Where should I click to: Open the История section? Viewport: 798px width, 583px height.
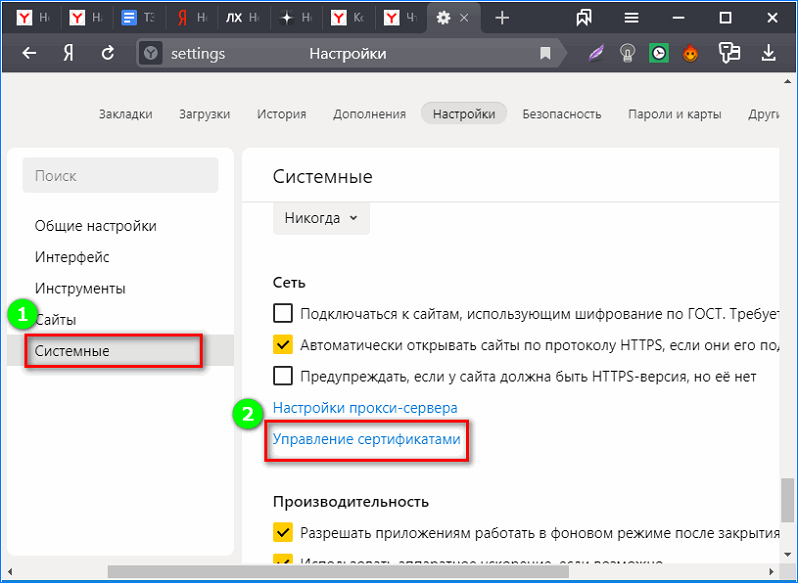click(x=281, y=114)
